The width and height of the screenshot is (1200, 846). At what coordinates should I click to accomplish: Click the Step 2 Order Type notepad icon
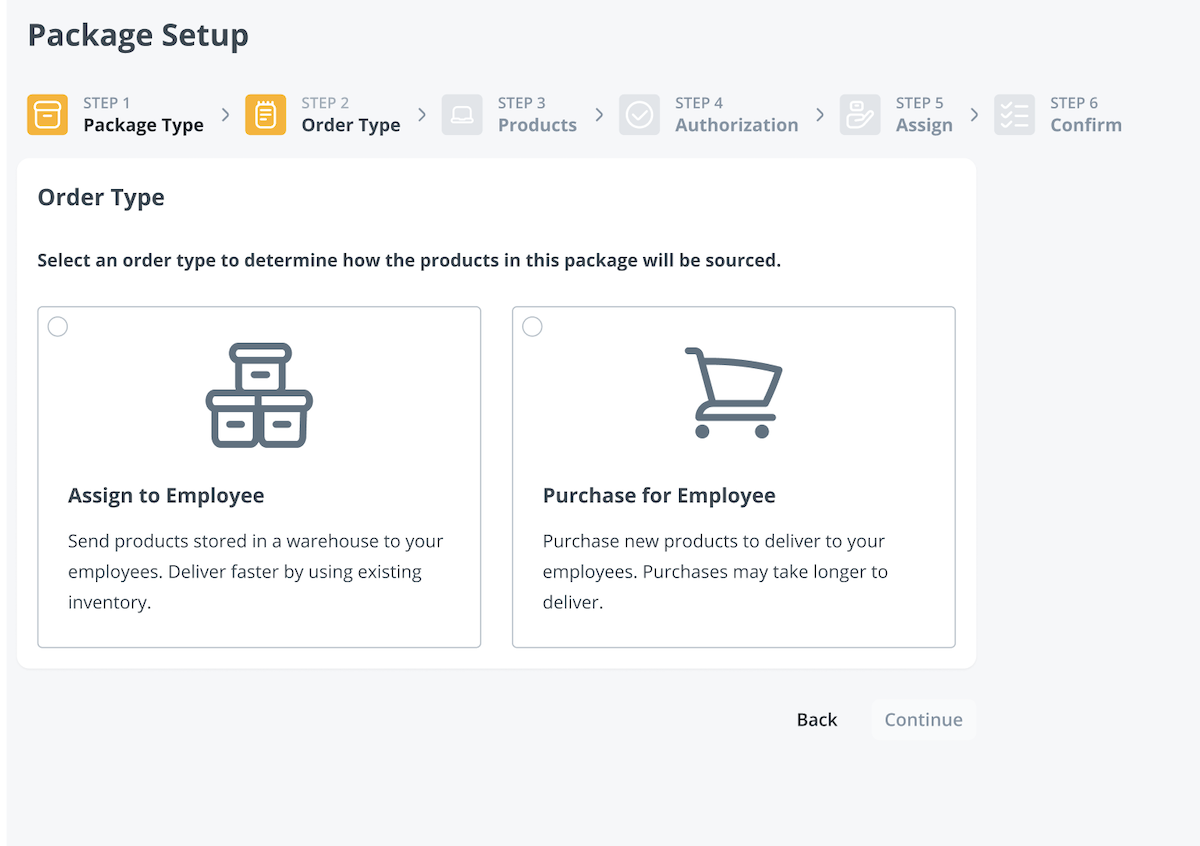(265, 115)
